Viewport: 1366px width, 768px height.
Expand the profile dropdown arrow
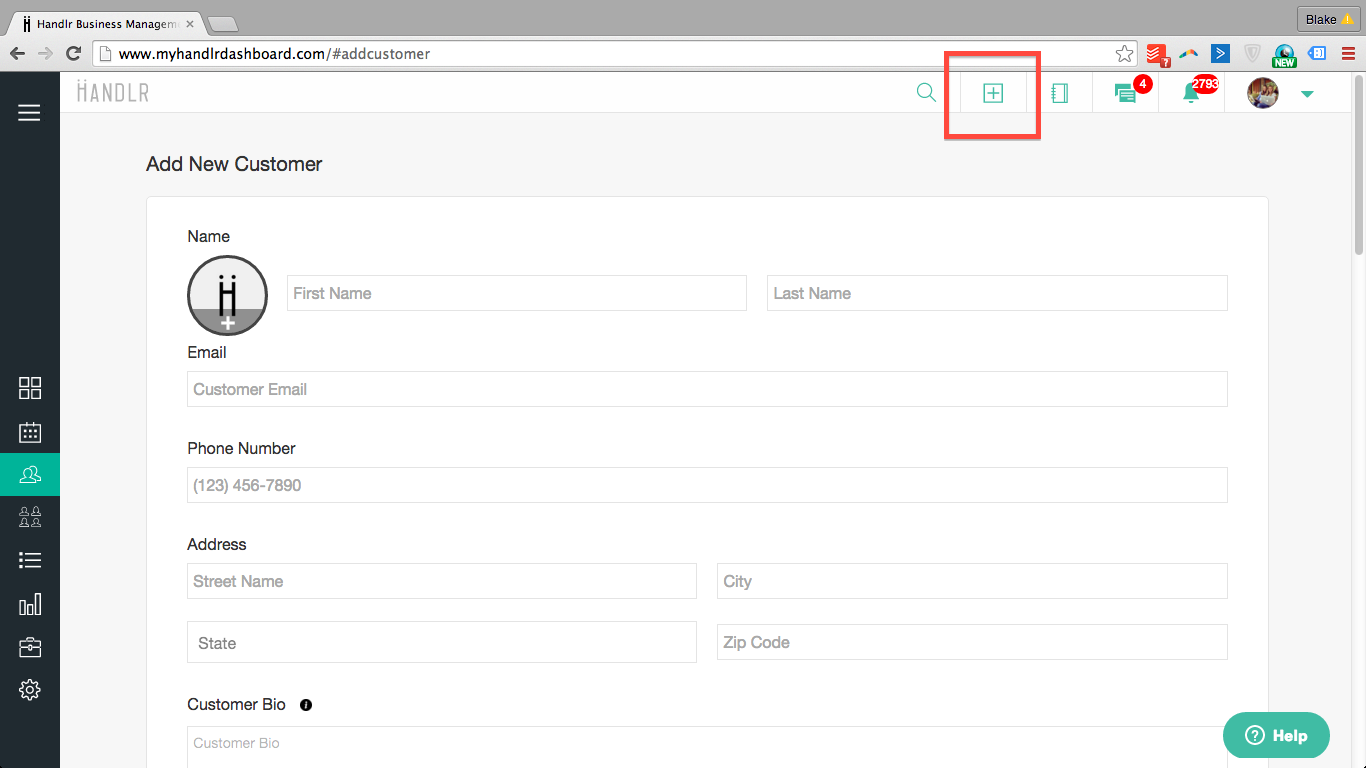pyautogui.click(x=1306, y=94)
